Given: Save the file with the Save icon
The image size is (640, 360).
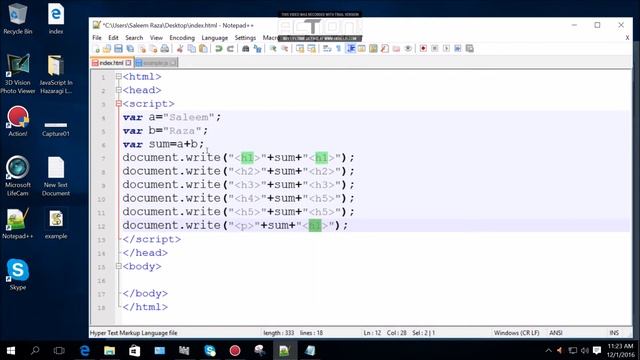Looking at the screenshot, I should pyautogui.click(x=118, y=49).
